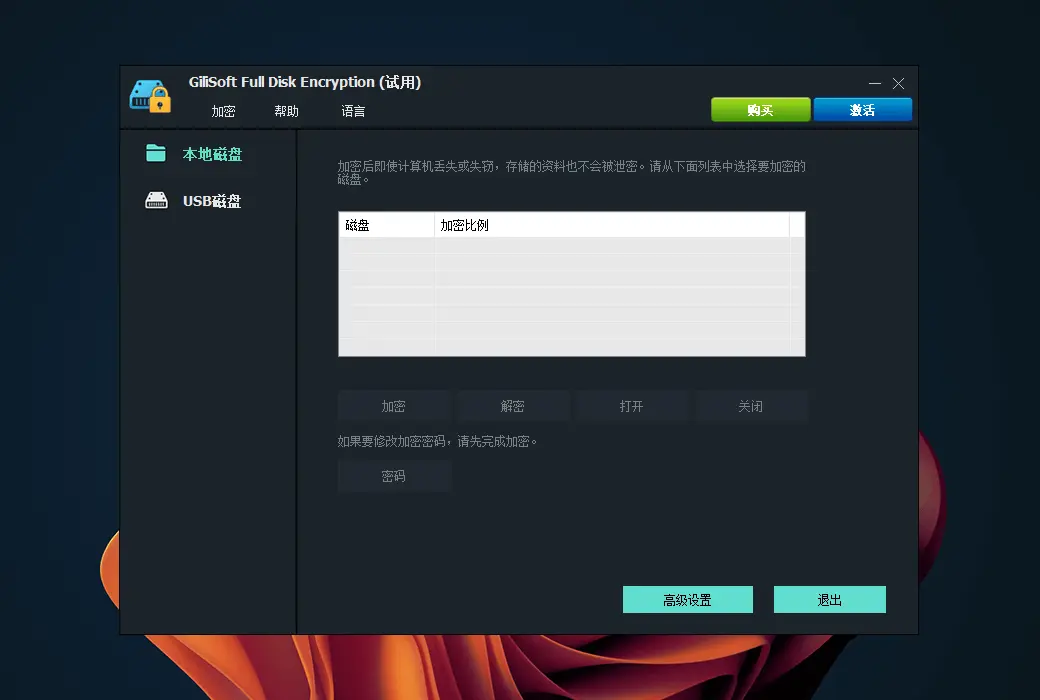1040x700 pixels.
Task: Click the GiliSoft disk lock app logo
Action: point(150,96)
